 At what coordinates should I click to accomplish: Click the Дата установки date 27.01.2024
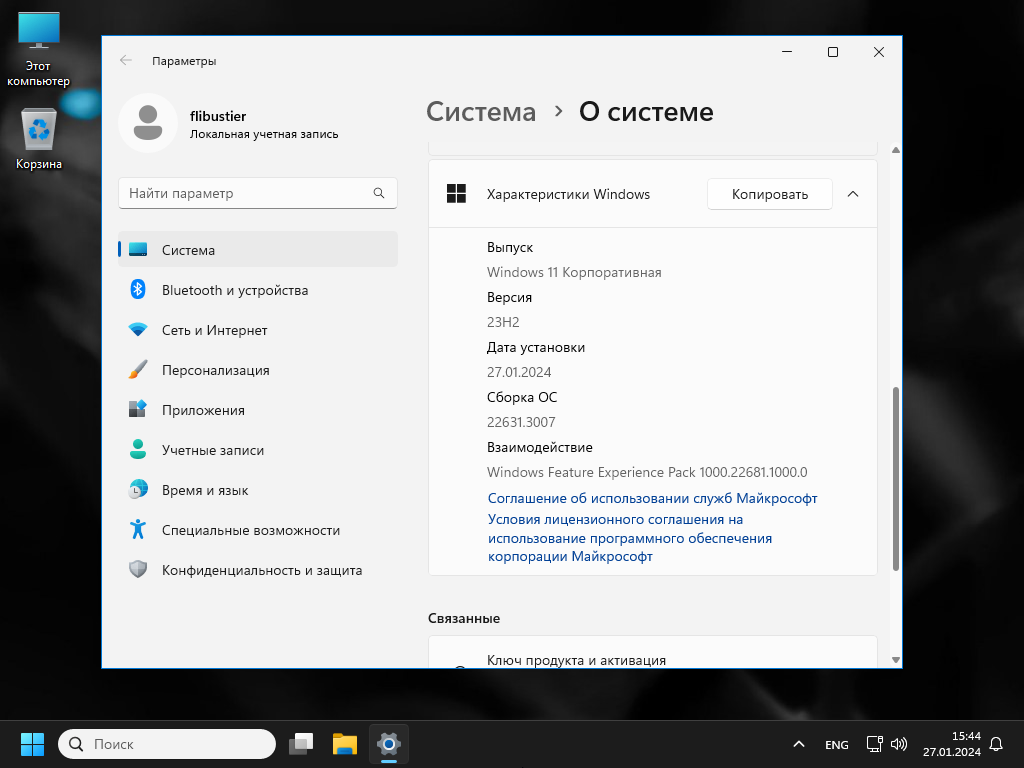click(x=519, y=372)
